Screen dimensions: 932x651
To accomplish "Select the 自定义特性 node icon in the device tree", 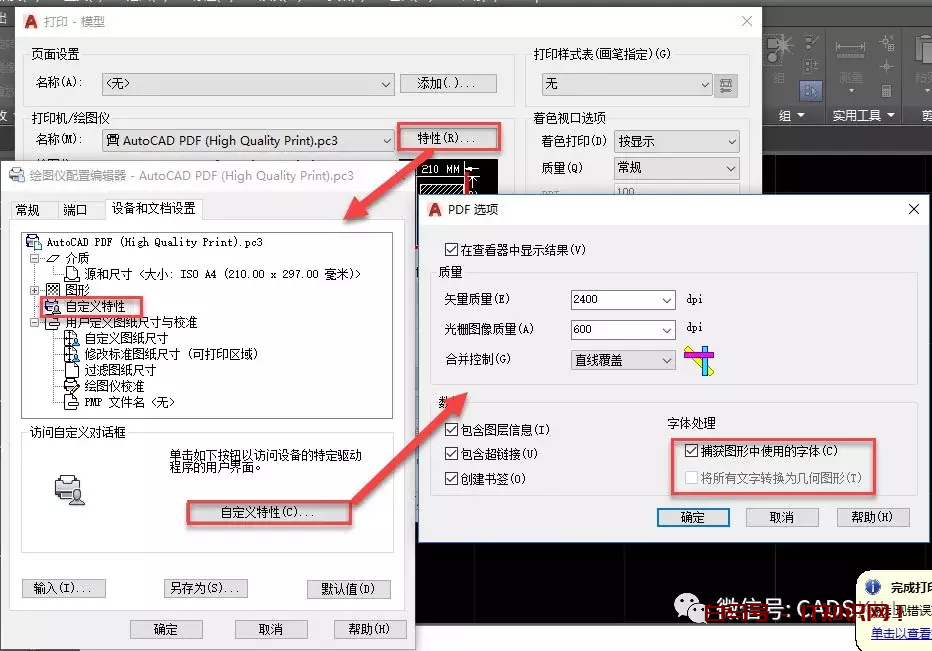I will coord(51,305).
